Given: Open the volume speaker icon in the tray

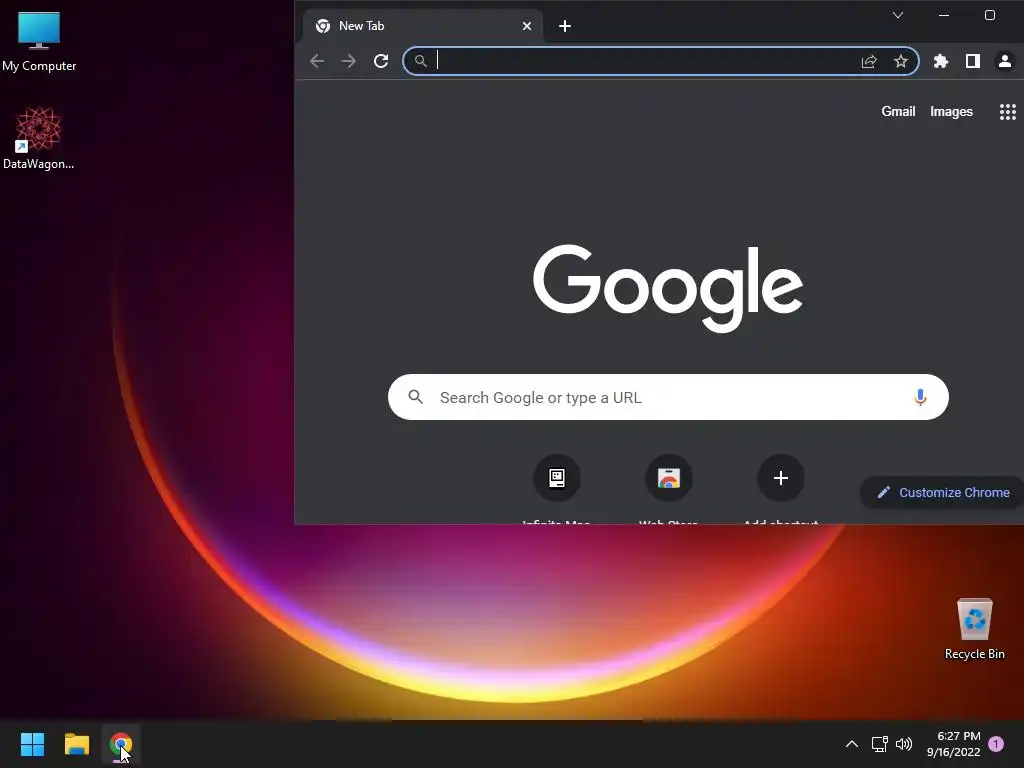Looking at the screenshot, I should (x=904, y=744).
